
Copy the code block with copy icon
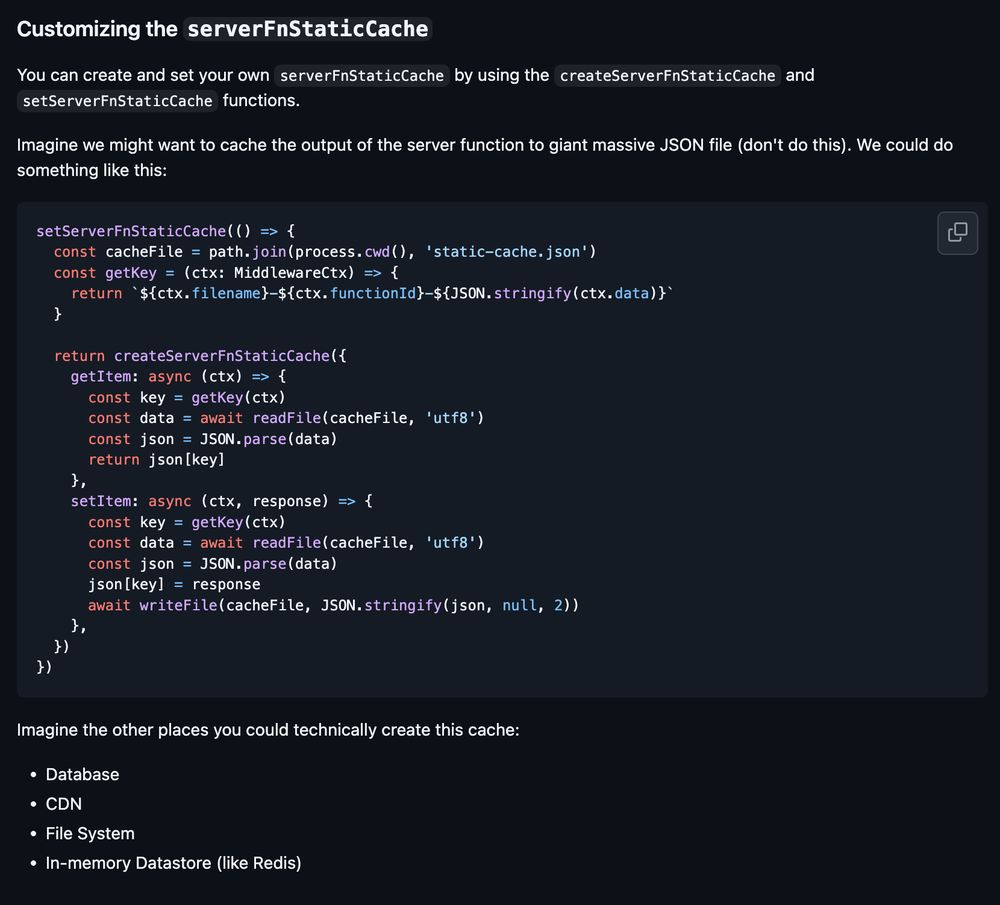click(957, 233)
